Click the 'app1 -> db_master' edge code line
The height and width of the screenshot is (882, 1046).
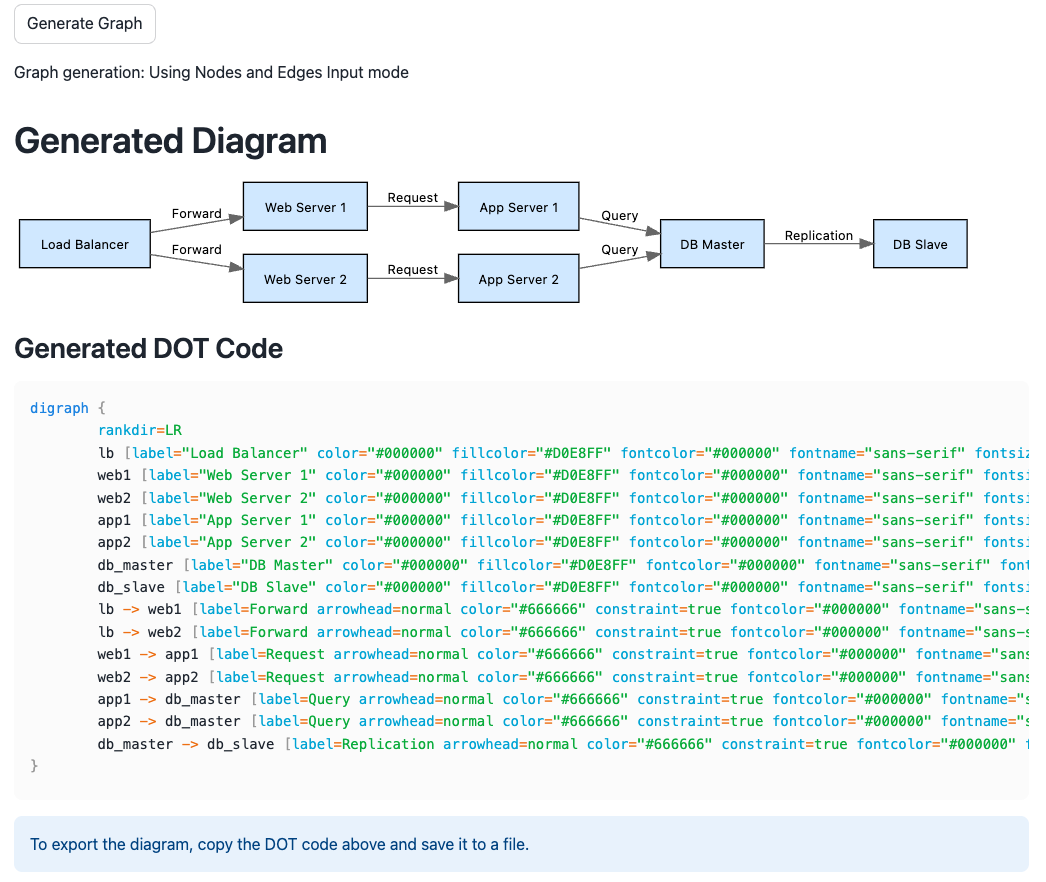point(563,699)
